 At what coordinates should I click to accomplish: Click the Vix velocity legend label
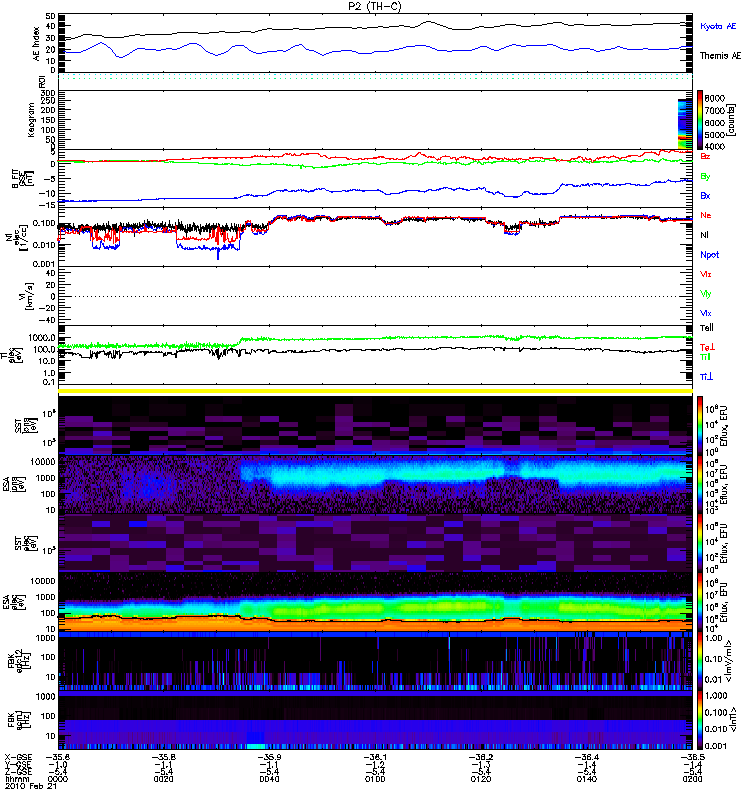click(x=706, y=312)
